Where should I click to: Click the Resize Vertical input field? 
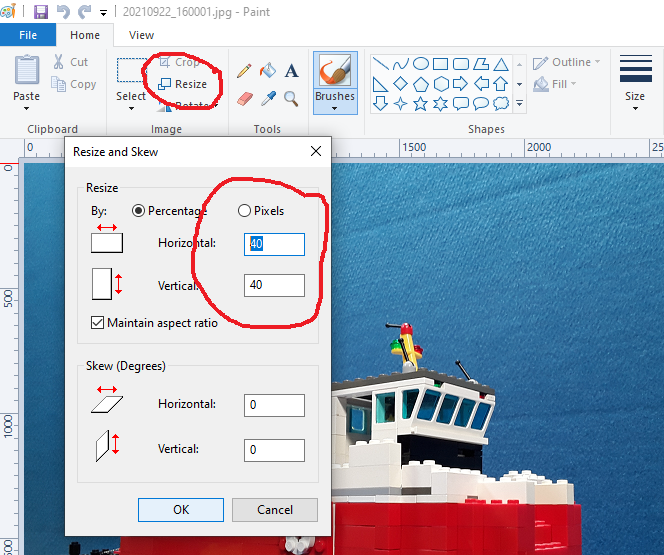(274, 286)
